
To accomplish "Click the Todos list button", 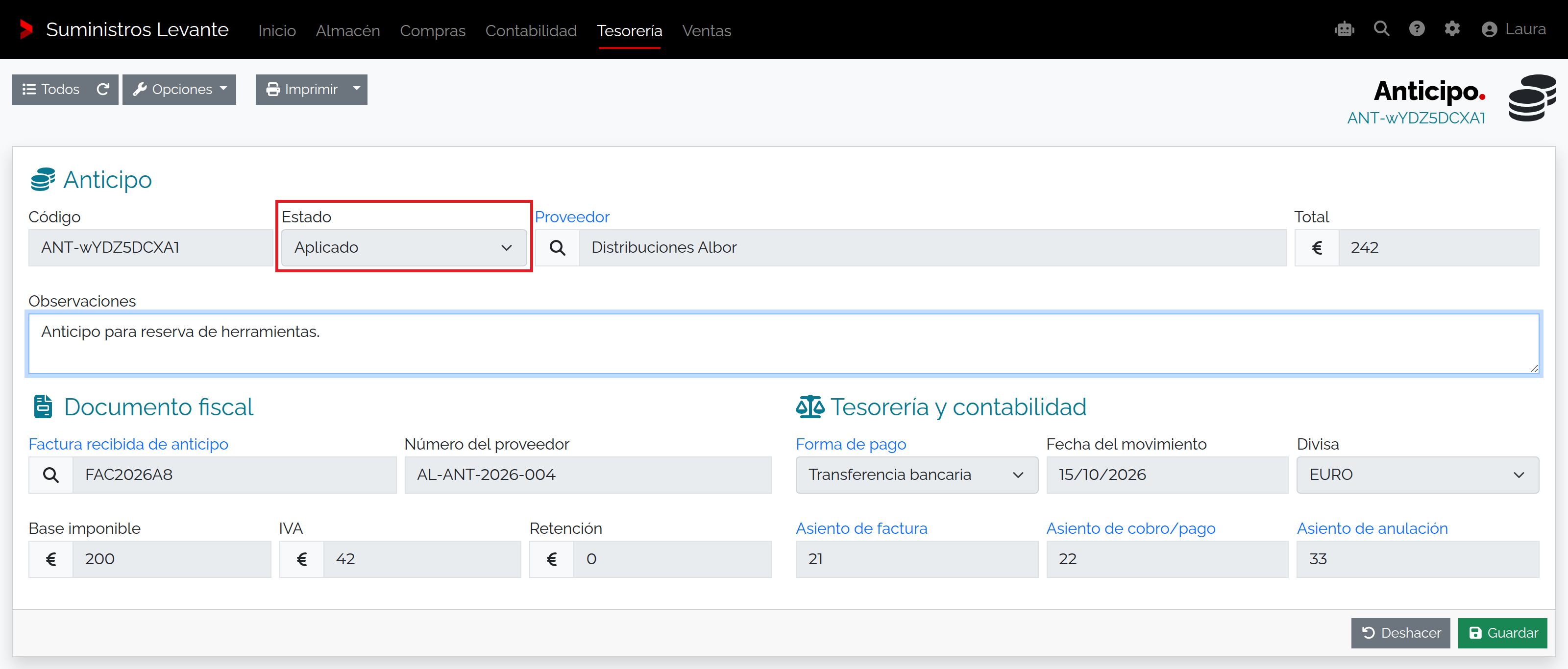I will [50, 90].
